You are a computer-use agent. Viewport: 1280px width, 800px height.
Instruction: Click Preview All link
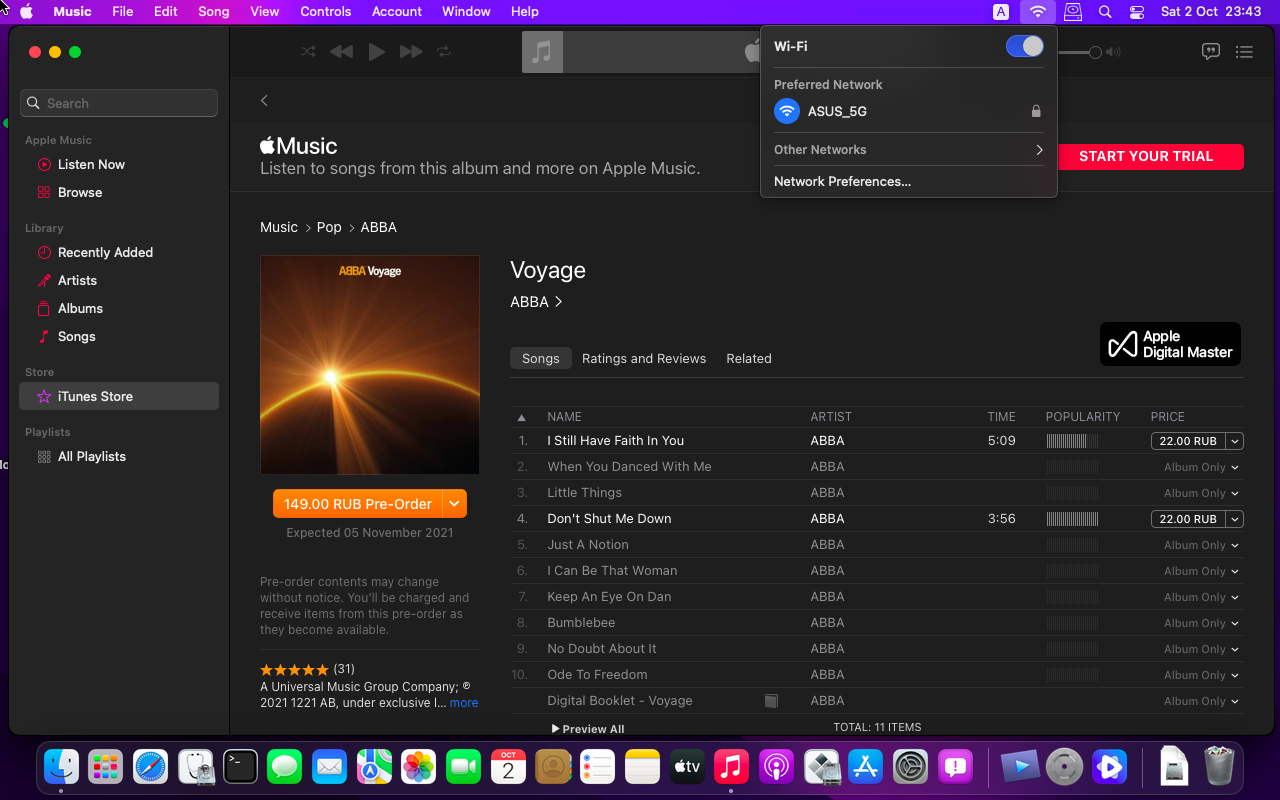pyautogui.click(x=588, y=729)
